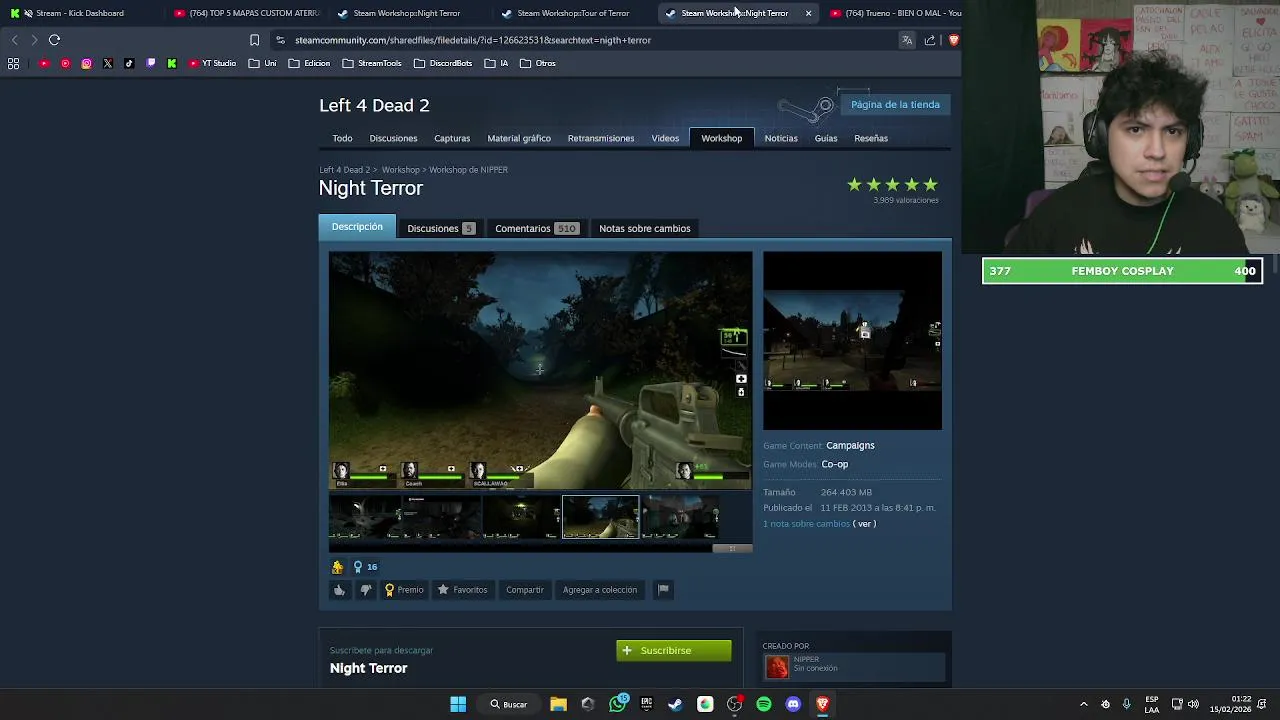Open the Campaigns game content link

tap(850, 446)
